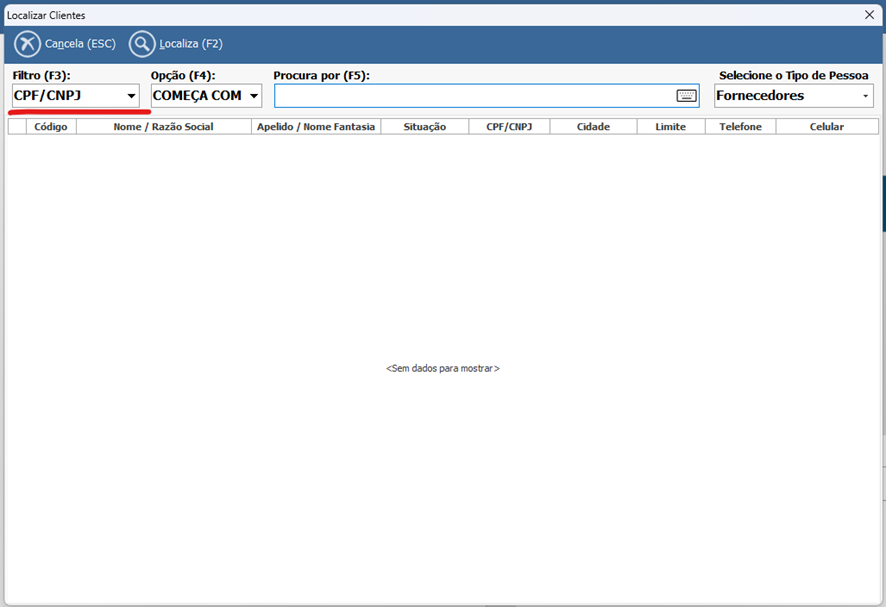886x607 pixels.
Task: Click the CPF/CNPJ column header in grid
Action: (509, 127)
